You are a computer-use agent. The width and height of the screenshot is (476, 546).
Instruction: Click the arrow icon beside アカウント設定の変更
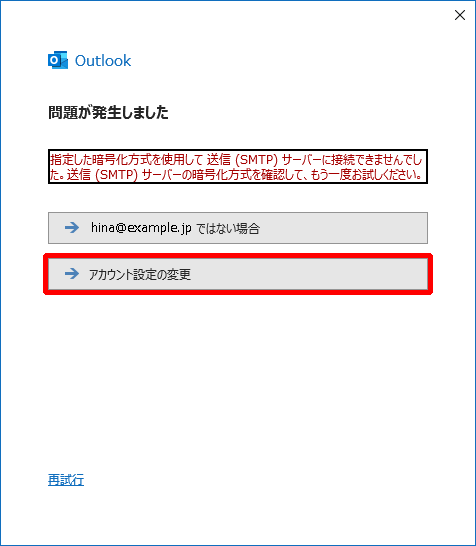[72, 274]
